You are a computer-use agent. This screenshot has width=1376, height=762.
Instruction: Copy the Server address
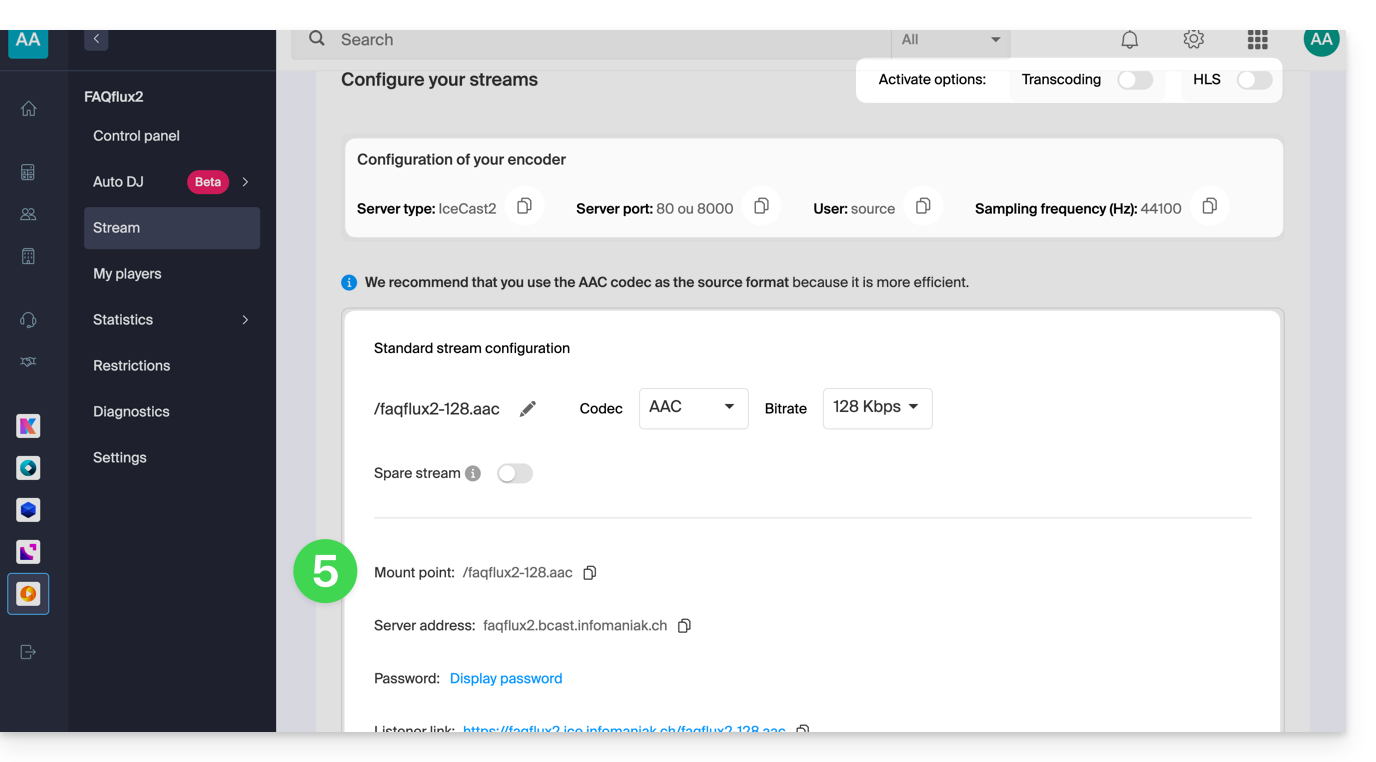[x=684, y=626]
